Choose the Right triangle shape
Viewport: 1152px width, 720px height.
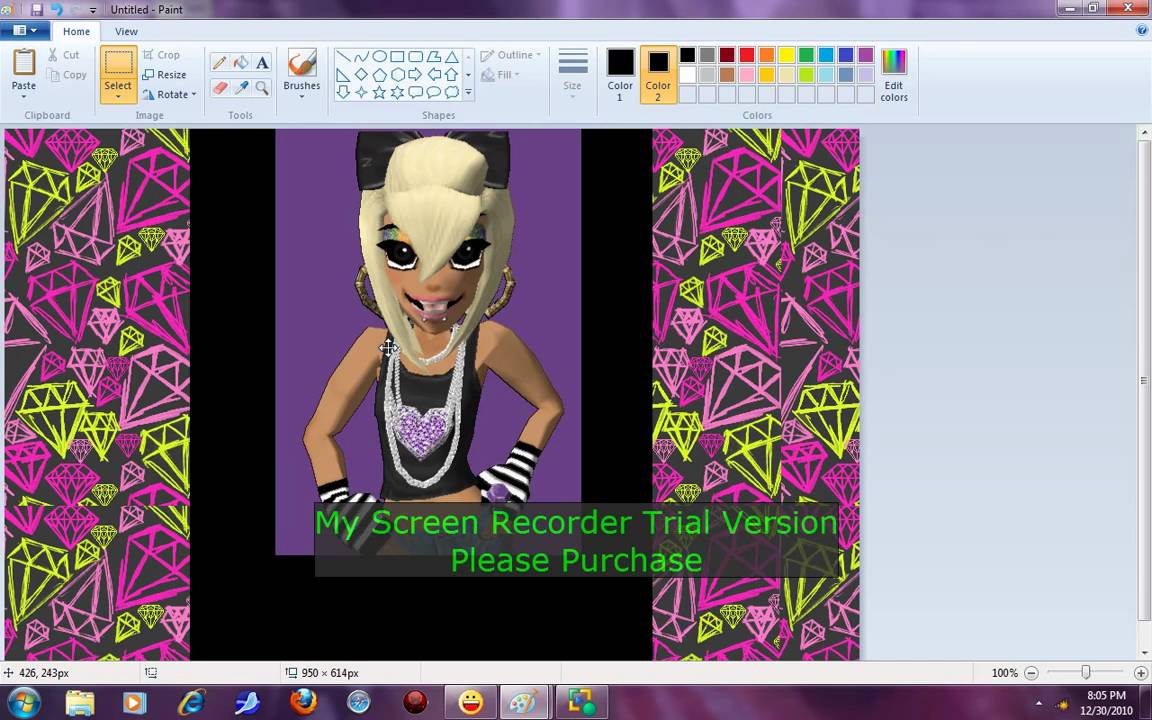point(343,75)
